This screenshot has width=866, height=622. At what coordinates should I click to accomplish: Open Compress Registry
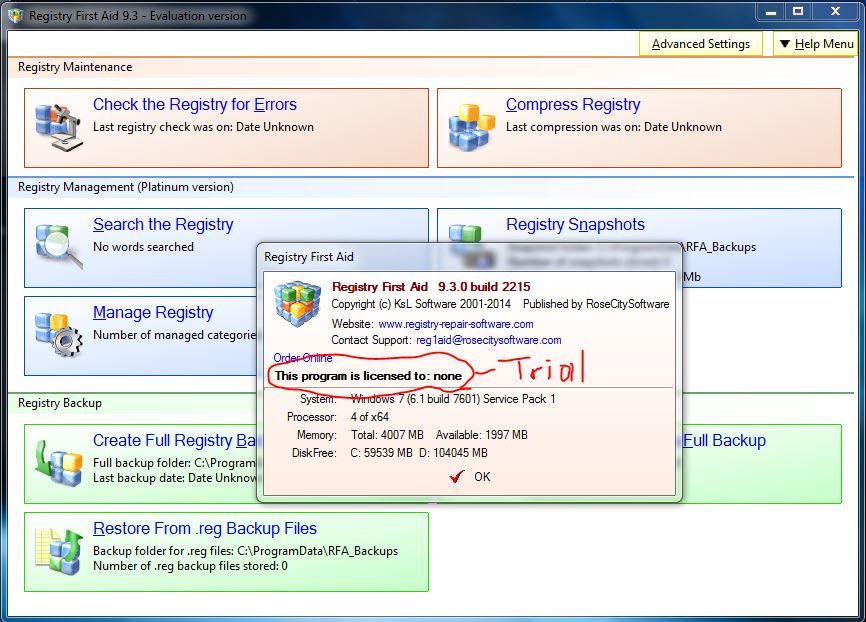click(573, 104)
